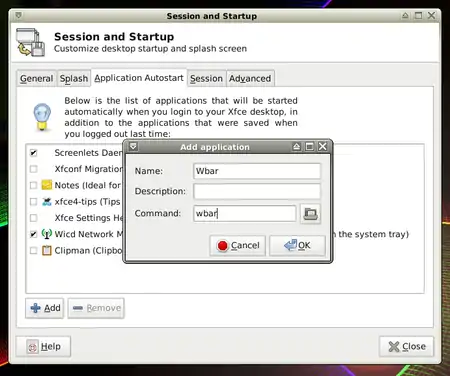Click the Remove button

[96, 308]
